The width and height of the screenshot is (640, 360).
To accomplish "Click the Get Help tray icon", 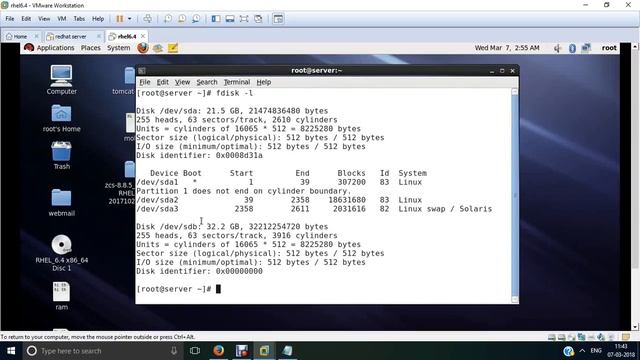I will pyautogui.click(x=569, y=351).
